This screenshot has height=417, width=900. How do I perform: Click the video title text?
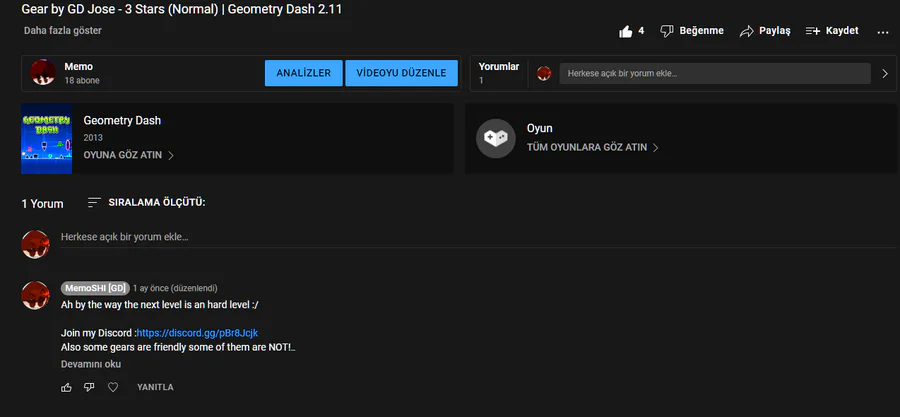click(181, 9)
